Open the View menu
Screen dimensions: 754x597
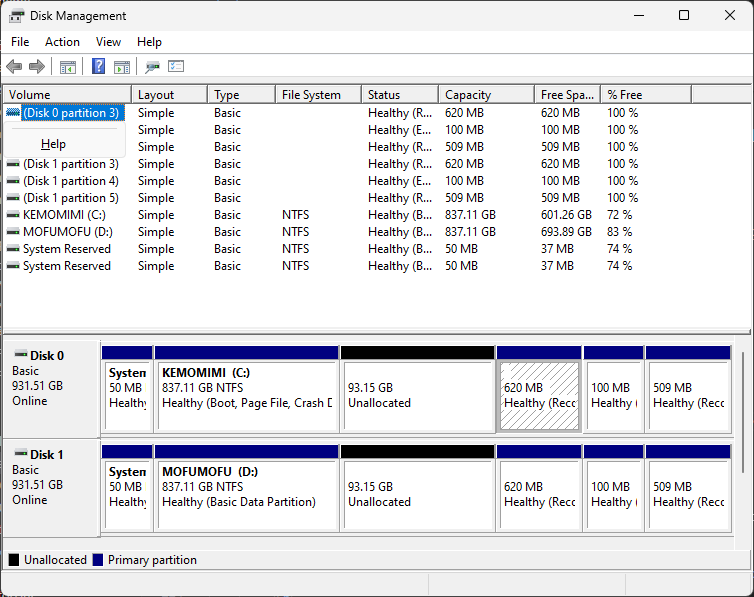[108, 42]
